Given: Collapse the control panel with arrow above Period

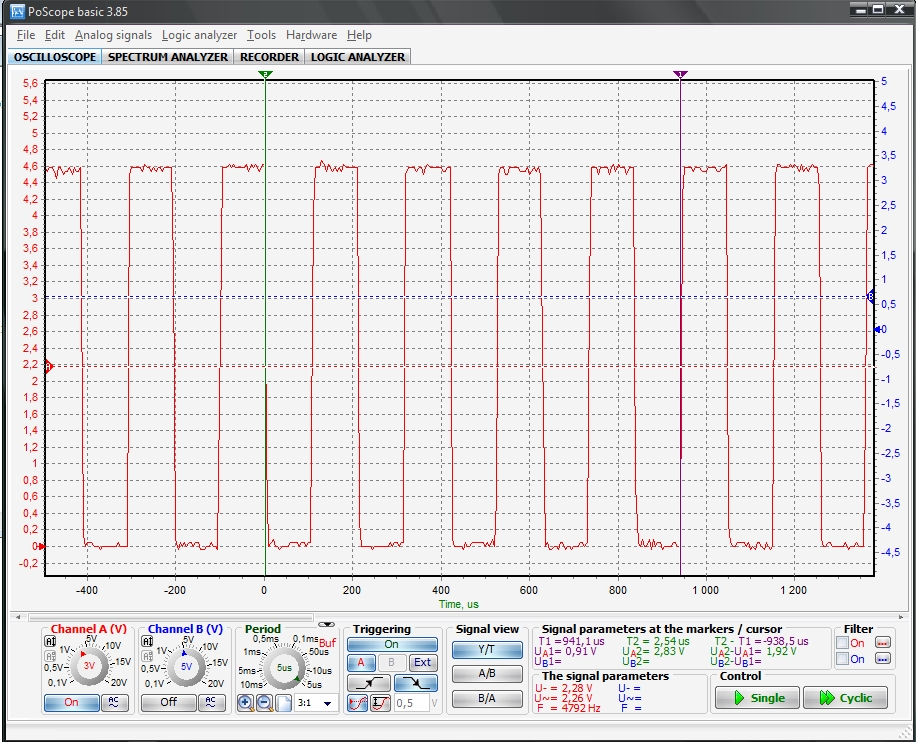Looking at the screenshot, I should pos(327,623).
